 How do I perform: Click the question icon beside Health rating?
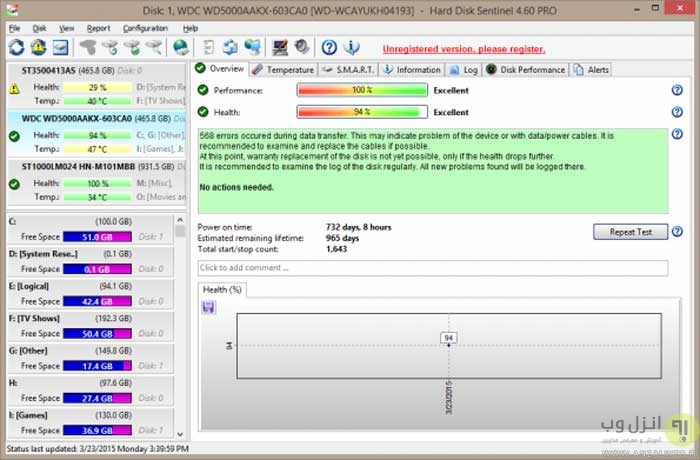click(x=677, y=112)
